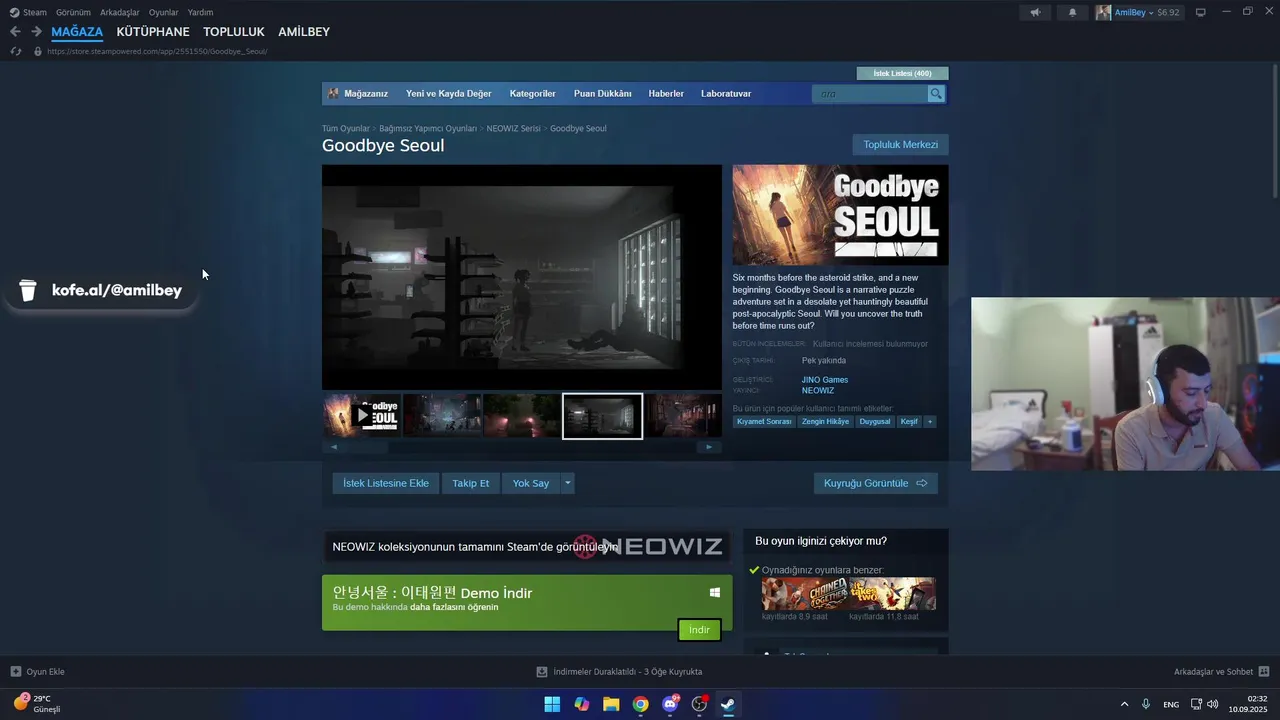Image resolution: width=1280 pixels, height=720 pixels.
Task: Click the İstek Listesi (400) button
Action: click(902, 73)
